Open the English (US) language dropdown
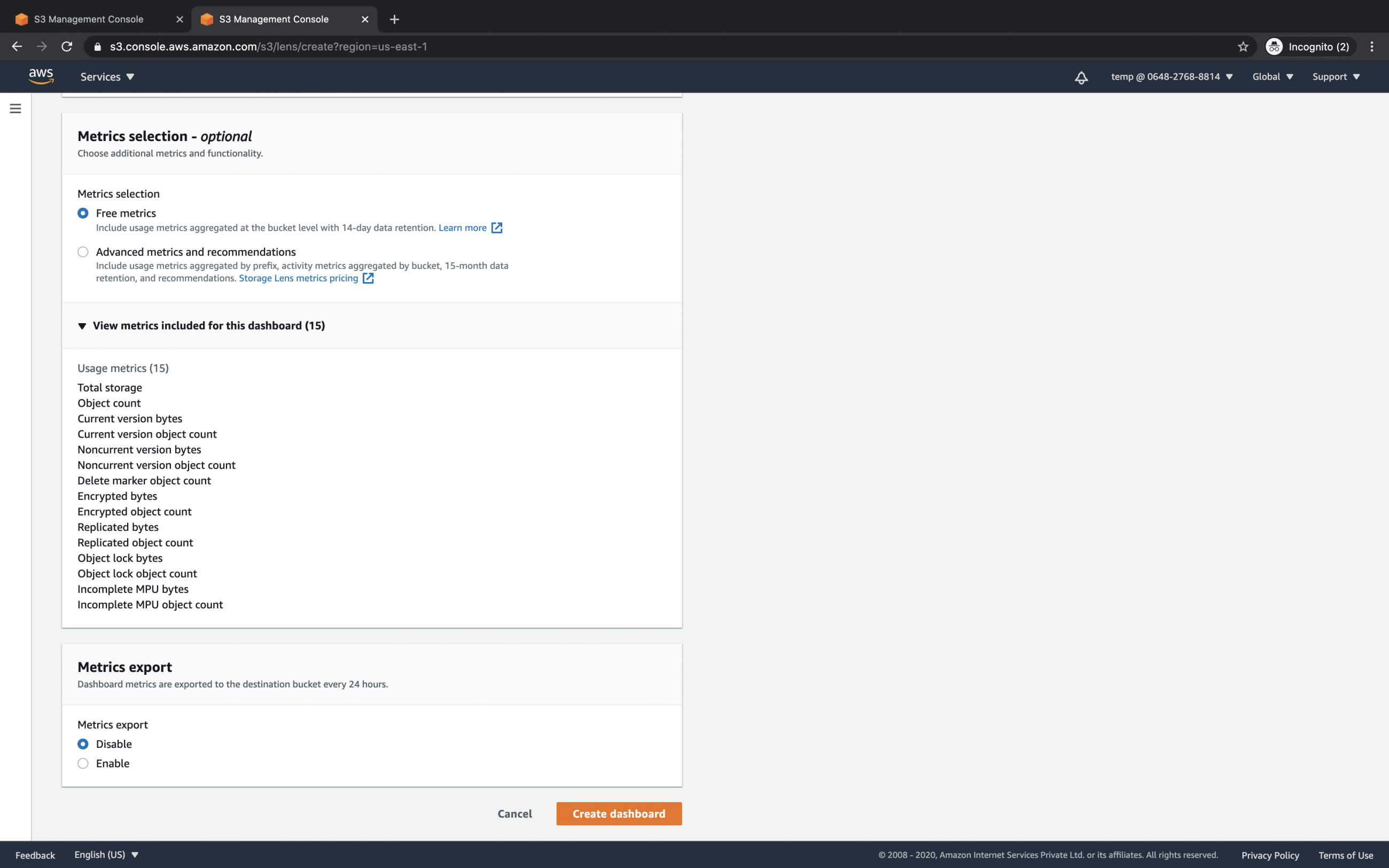Image resolution: width=1389 pixels, height=868 pixels. pos(107,854)
